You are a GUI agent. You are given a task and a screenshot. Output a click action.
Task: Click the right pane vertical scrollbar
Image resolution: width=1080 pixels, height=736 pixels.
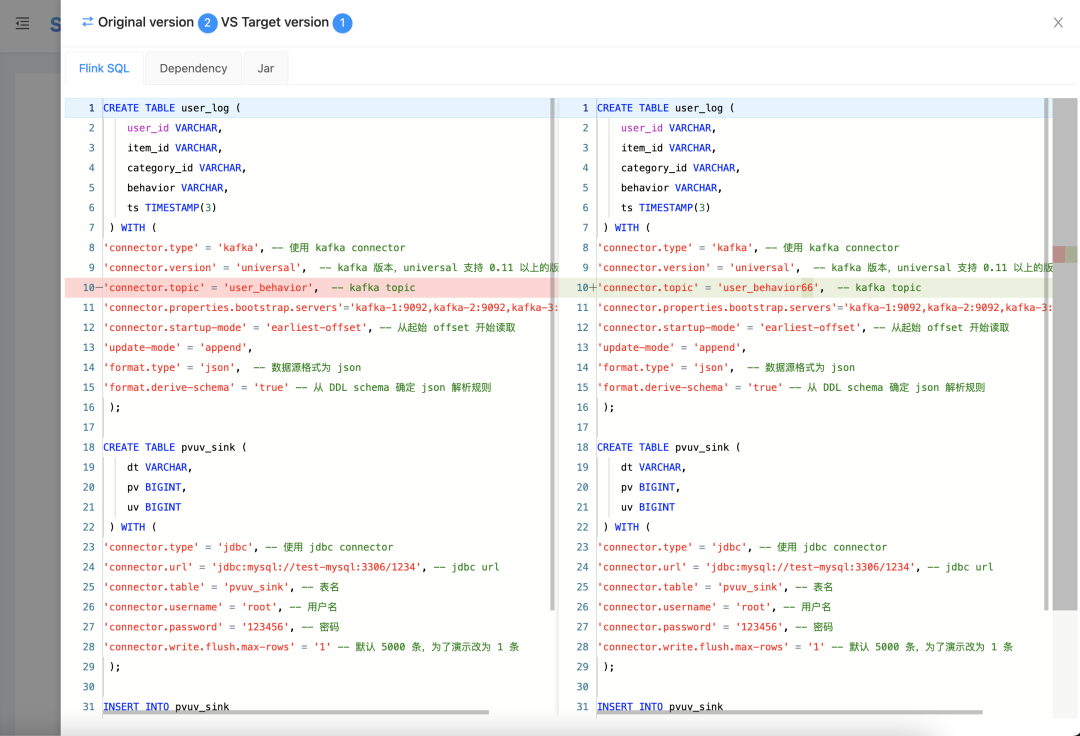pyautogui.click(x=1046, y=350)
